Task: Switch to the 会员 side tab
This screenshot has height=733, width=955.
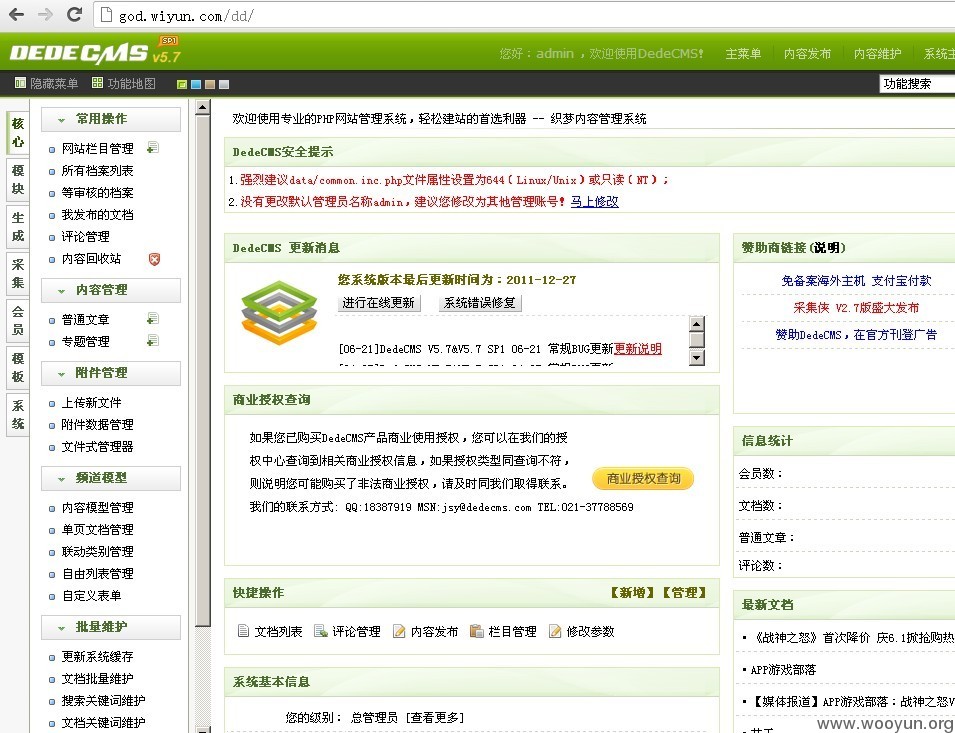Action: (x=18, y=320)
